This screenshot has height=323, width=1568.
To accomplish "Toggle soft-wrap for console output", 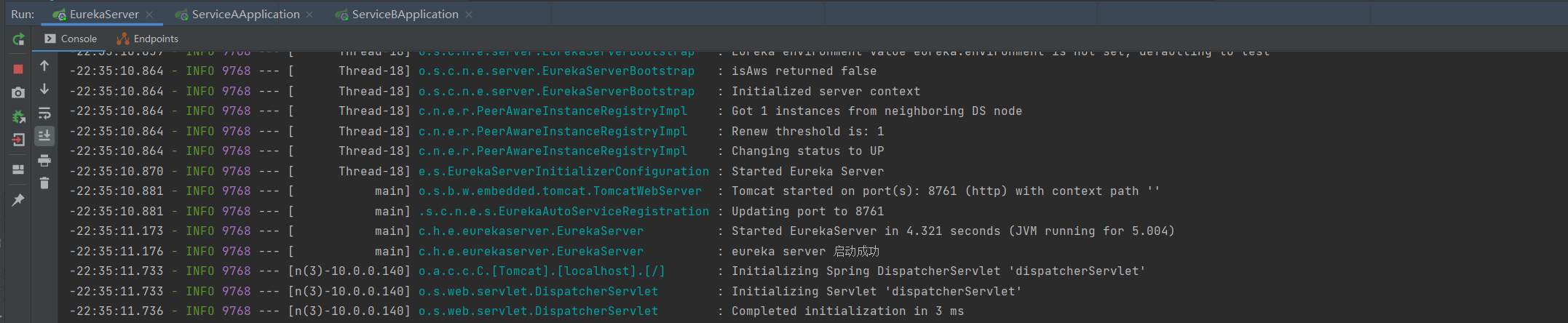I will click(x=44, y=113).
